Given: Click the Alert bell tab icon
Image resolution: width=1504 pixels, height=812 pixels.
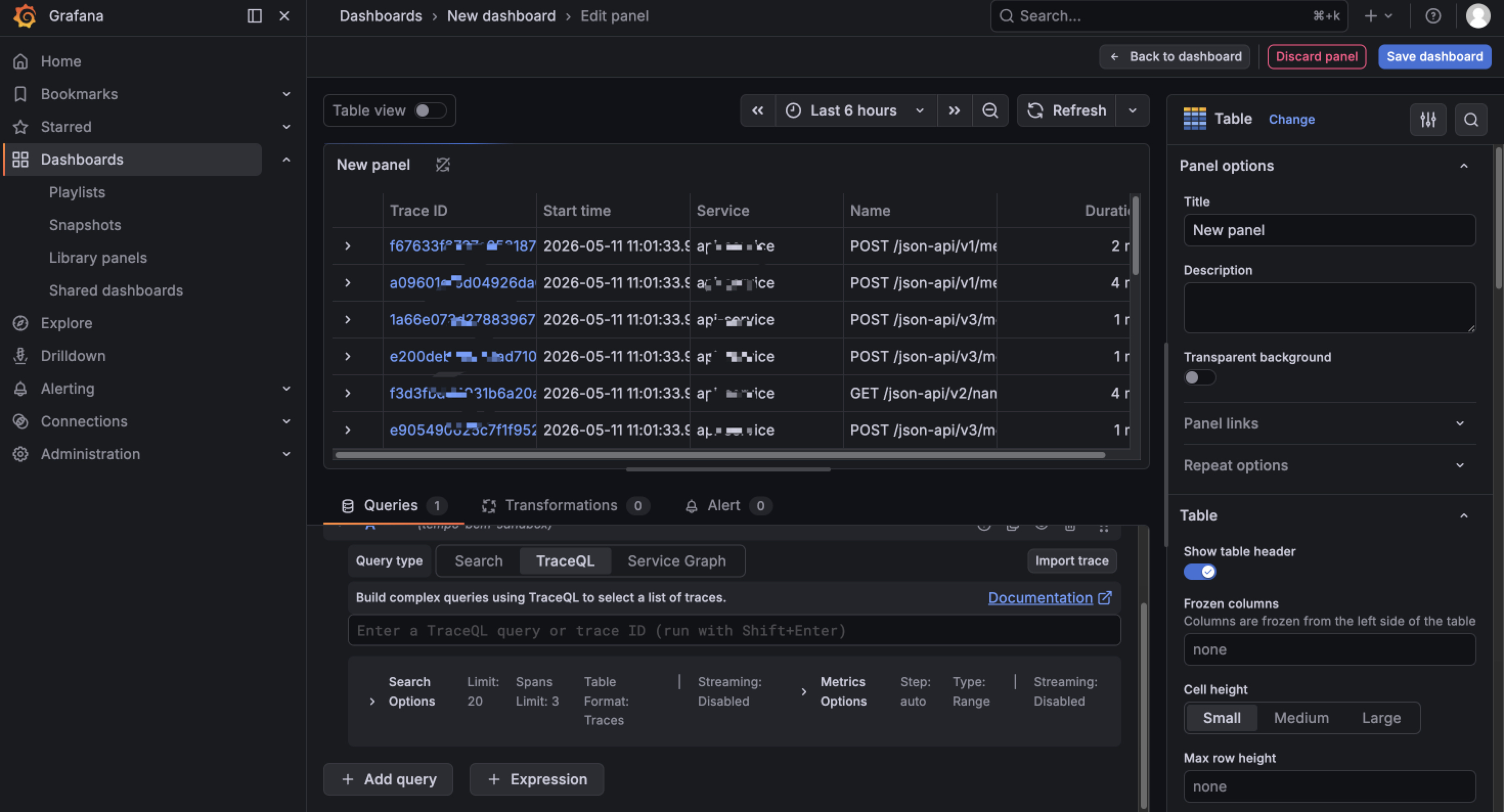Looking at the screenshot, I should coord(691,506).
